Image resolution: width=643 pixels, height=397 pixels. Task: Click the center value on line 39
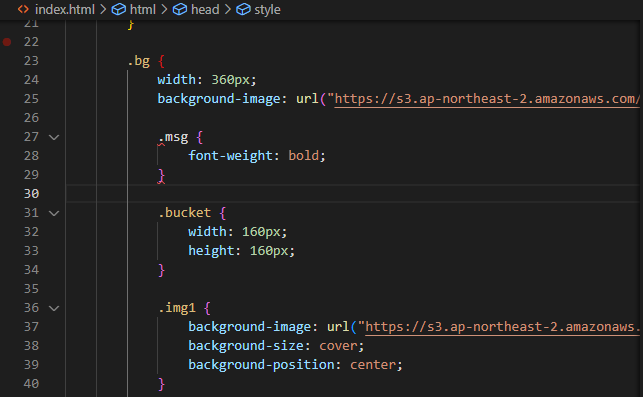click(x=373, y=365)
